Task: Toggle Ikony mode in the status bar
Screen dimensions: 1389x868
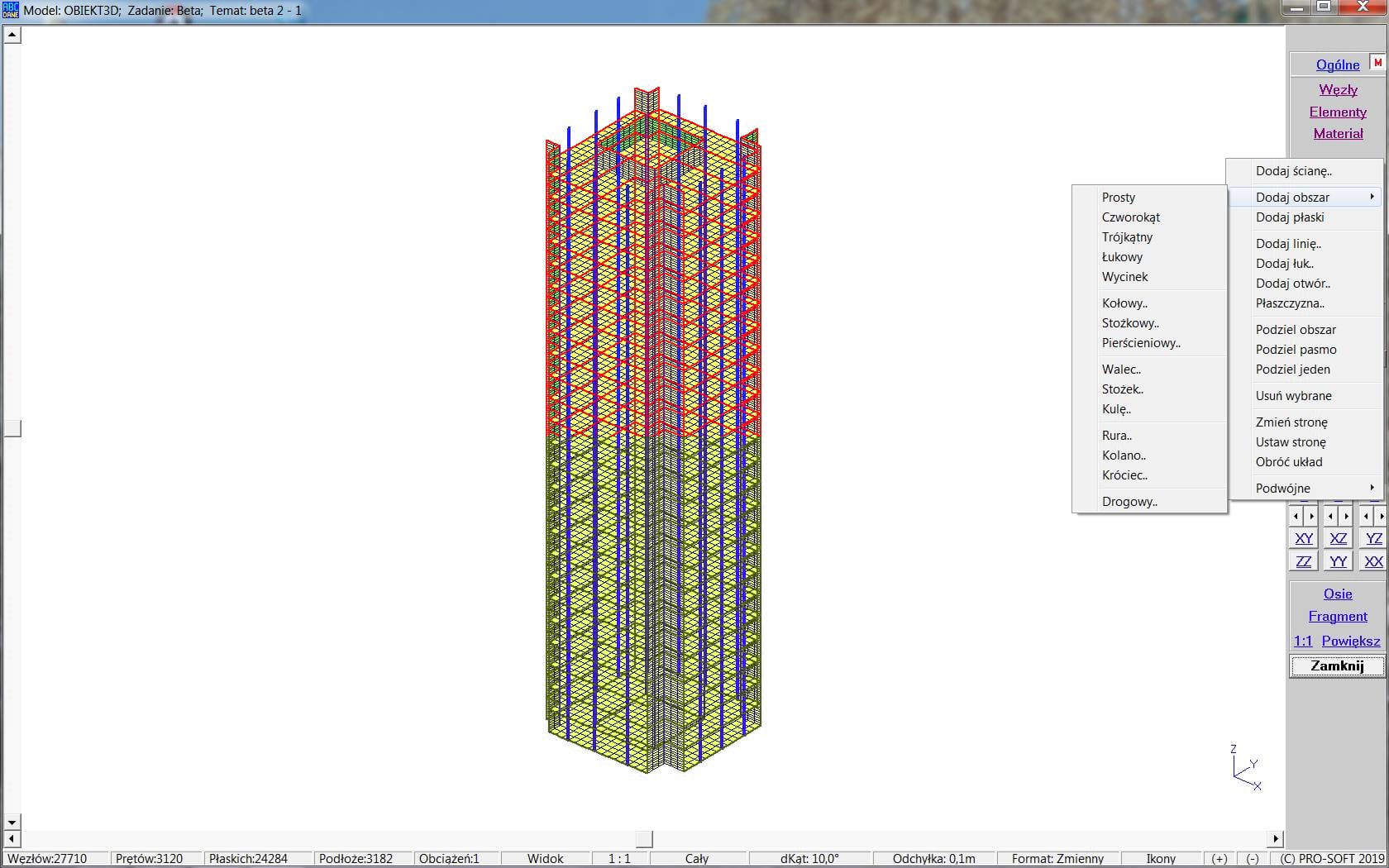Action: pos(1161,858)
